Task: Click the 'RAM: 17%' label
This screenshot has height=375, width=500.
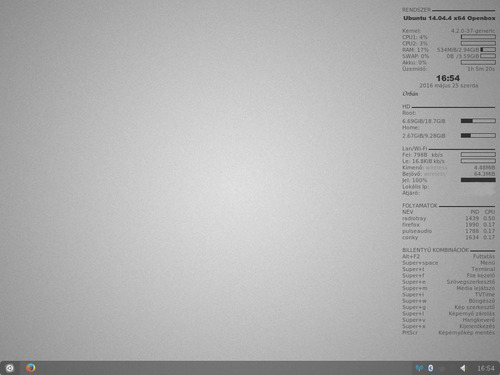Action: click(x=415, y=50)
